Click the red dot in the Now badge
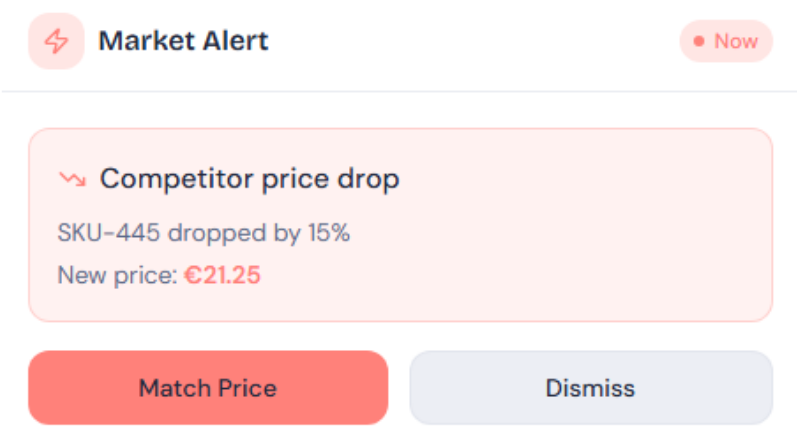 point(699,42)
